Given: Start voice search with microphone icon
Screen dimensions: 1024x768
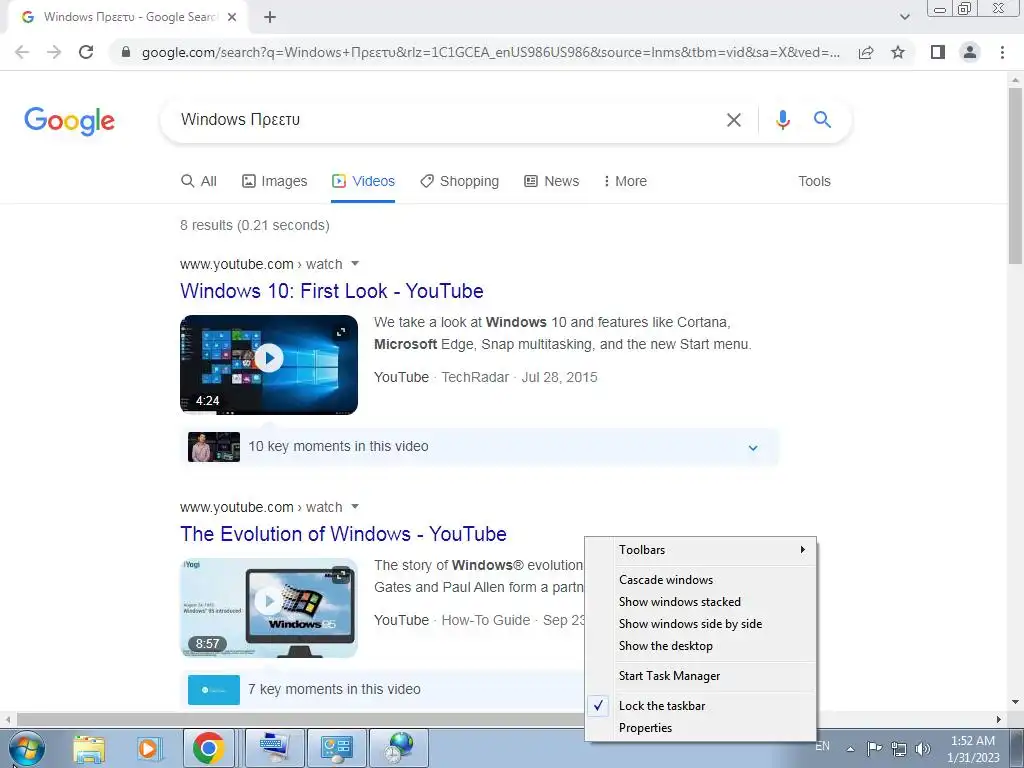Looking at the screenshot, I should coord(783,120).
